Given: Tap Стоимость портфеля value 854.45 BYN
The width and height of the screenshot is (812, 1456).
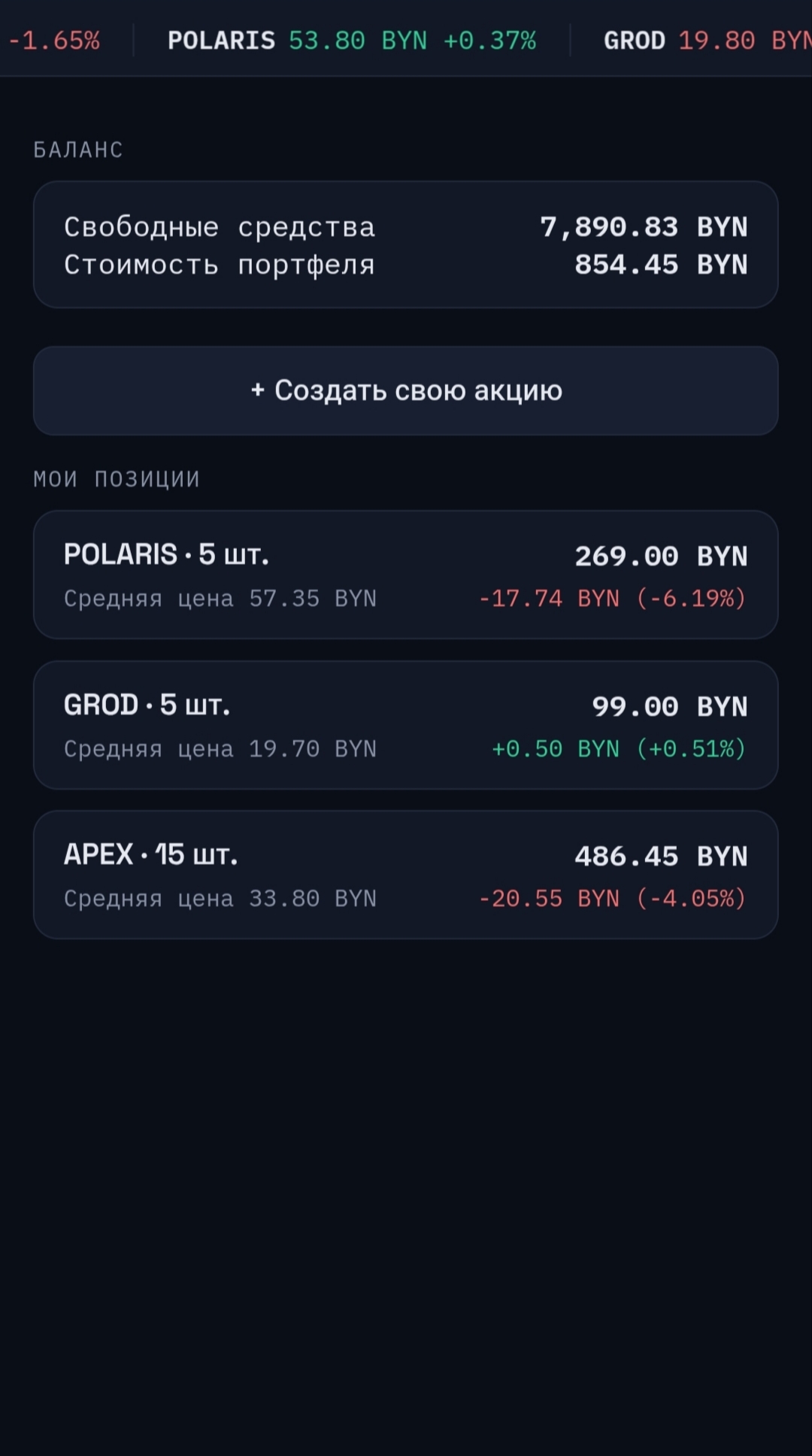Looking at the screenshot, I should click(x=661, y=264).
